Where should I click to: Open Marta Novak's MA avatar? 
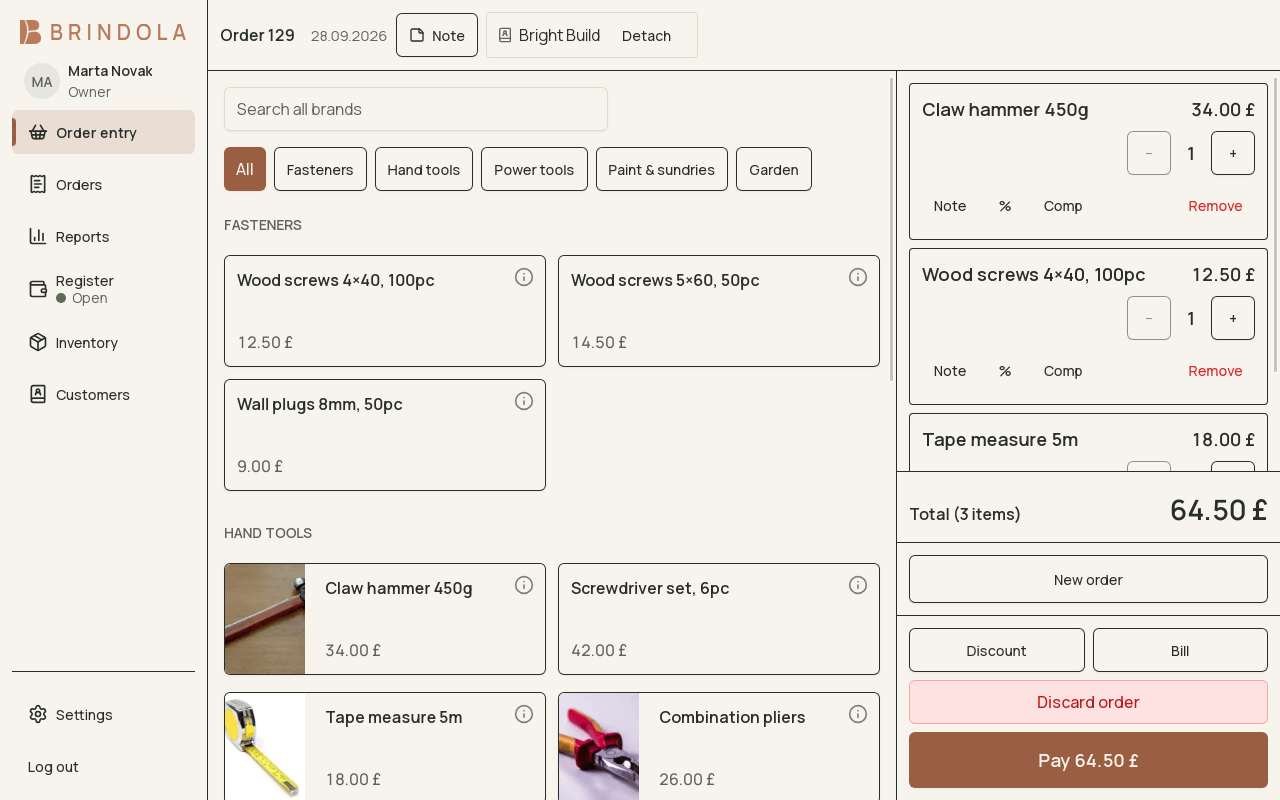click(x=42, y=81)
